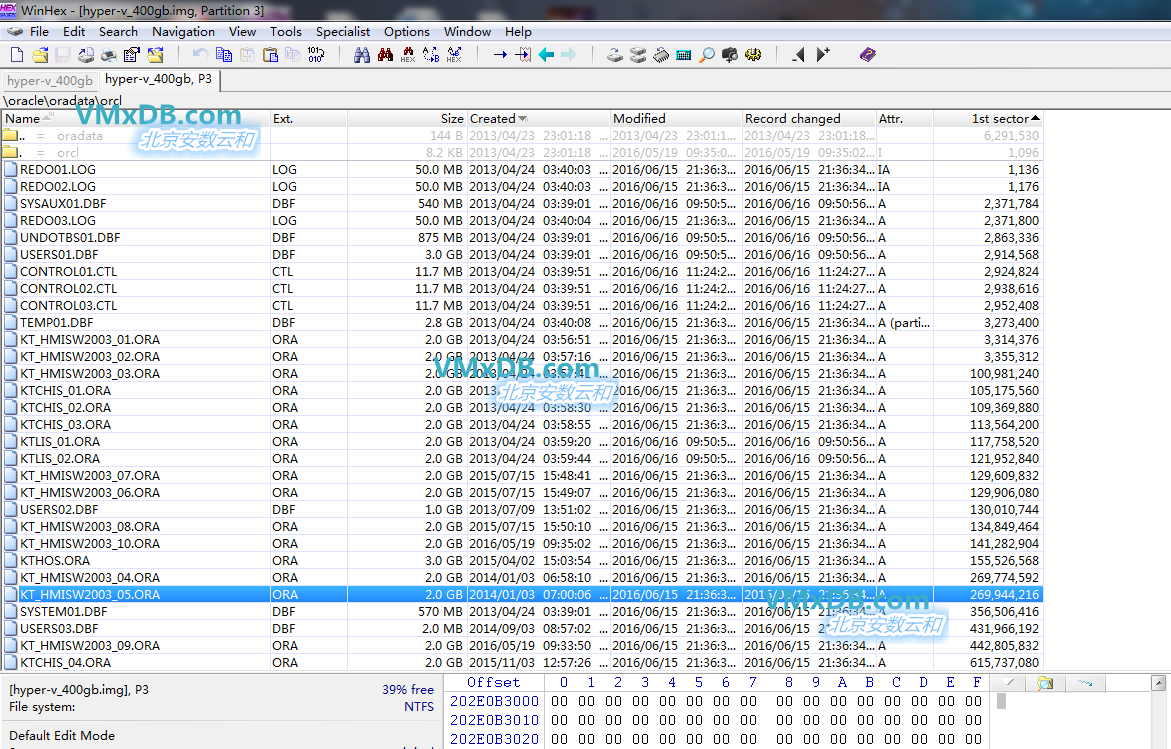Click the Paste clipboard icon
The height and width of the screenshot is (749, 1171).
pos(270,55)
